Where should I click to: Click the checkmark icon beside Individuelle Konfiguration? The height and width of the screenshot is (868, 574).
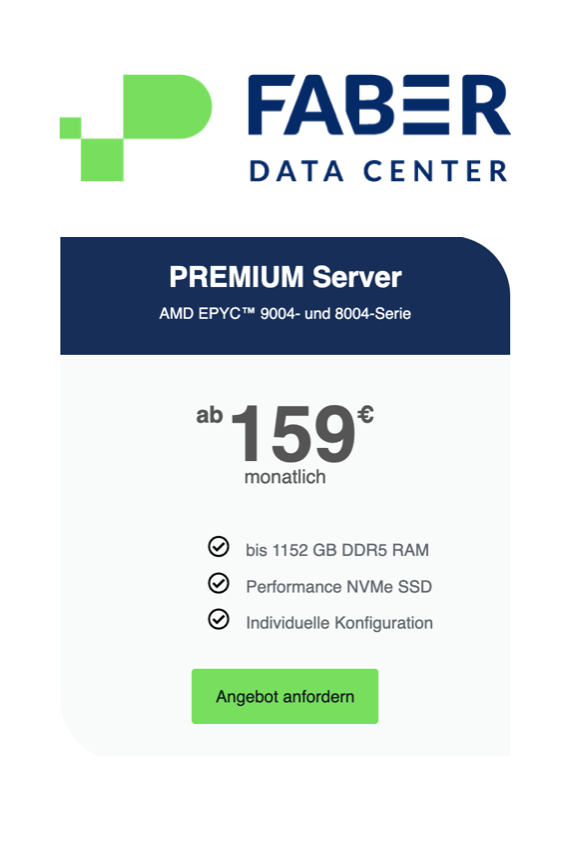click(219, 619)
